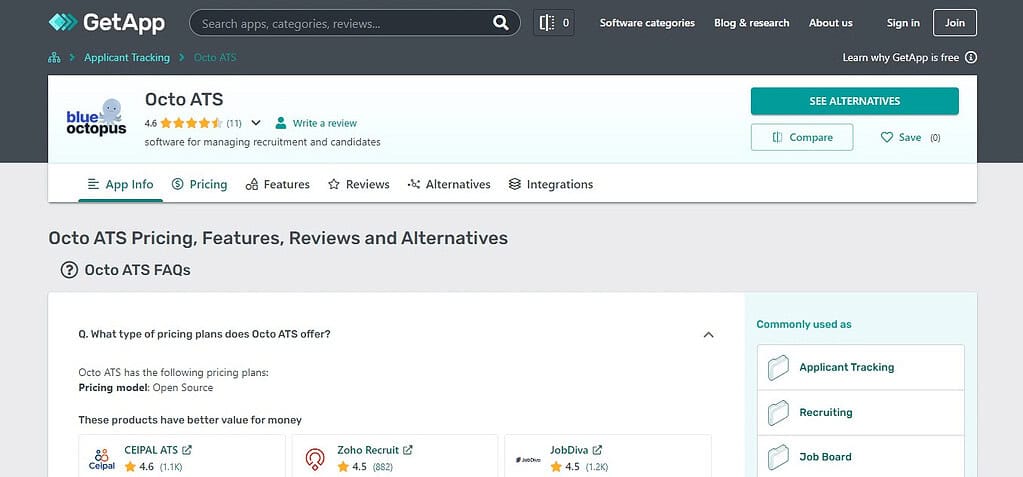1023x477 pixels.
Task: Open the CEIPAL ATS product link
Action: pyautogui.click(x=151, y=450)
